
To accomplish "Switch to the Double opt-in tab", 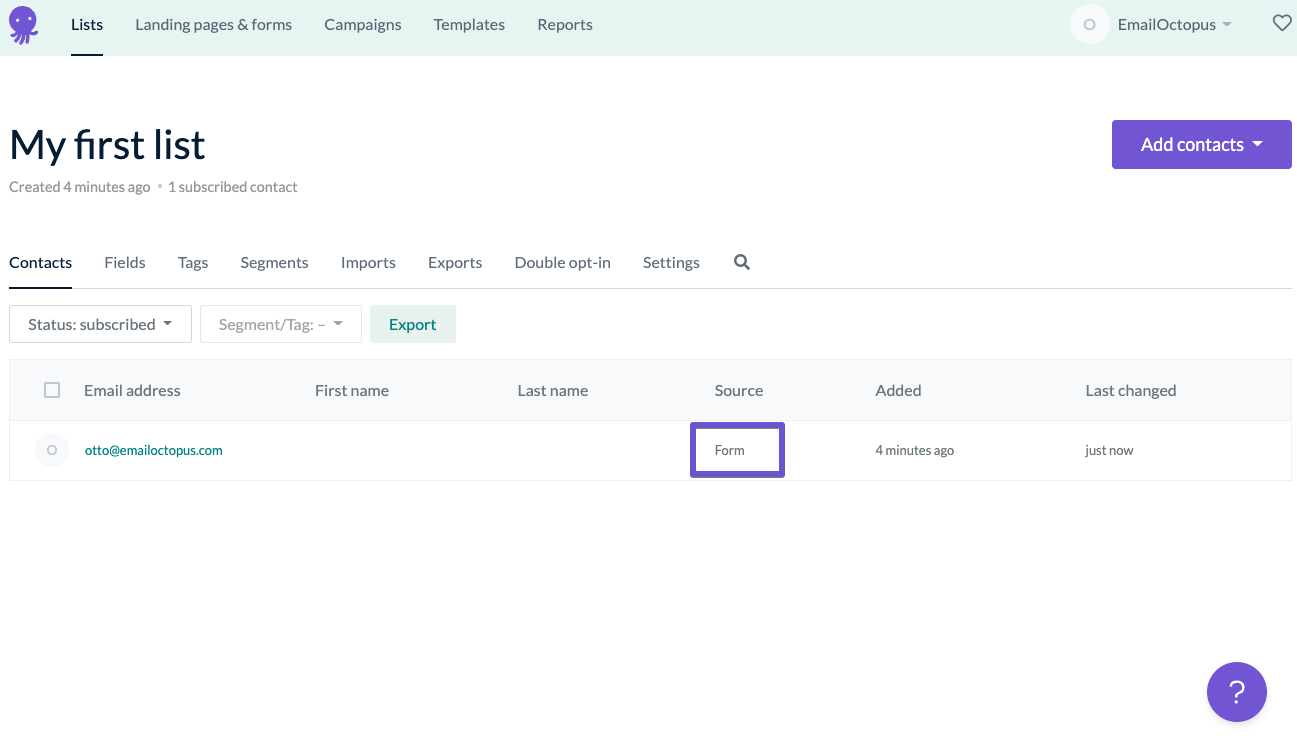I will coord(562,262).
